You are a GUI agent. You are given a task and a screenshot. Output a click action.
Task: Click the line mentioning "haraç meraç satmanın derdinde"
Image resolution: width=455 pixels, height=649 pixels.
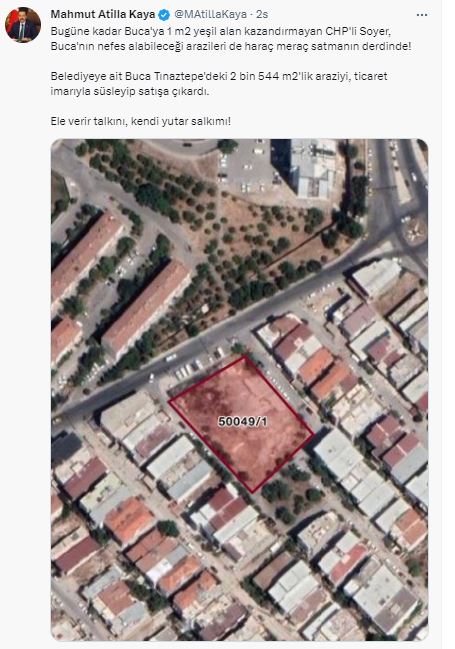[x=231, y=46]
